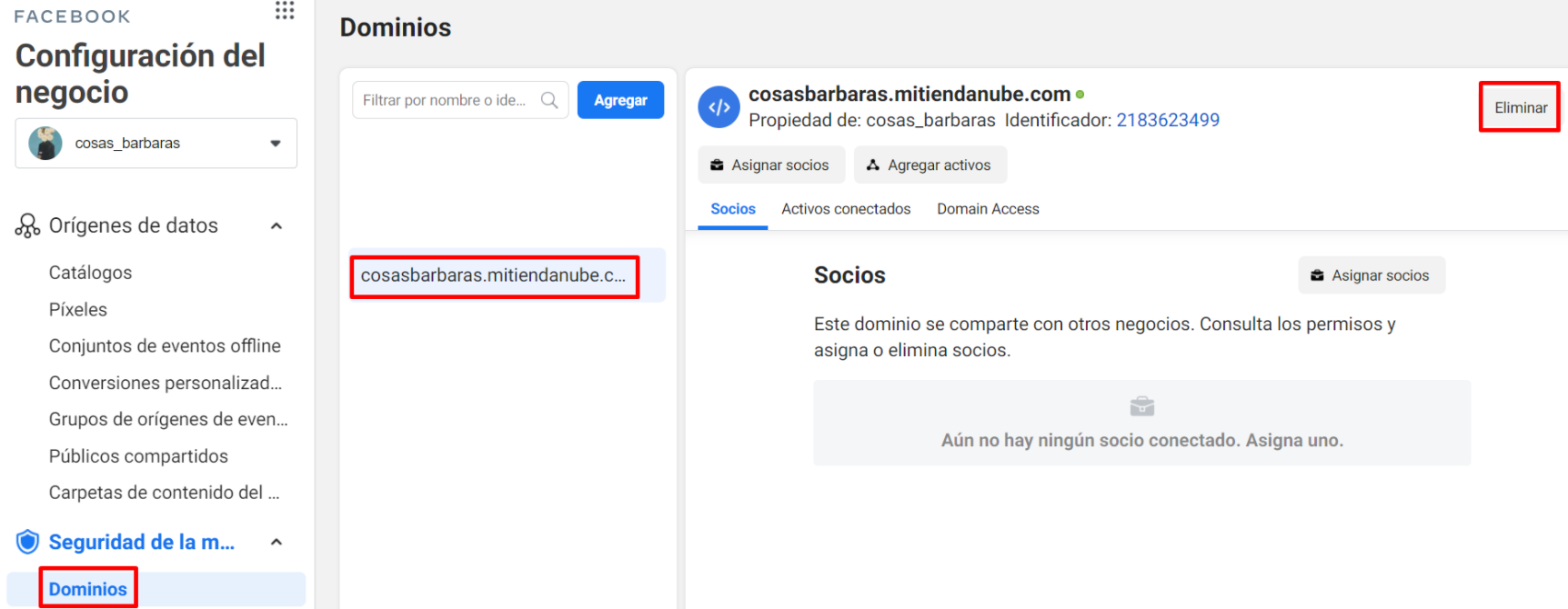This screenshot has height=609, width=1568.
Task: Click the green verified status dot
Action: (1081, 95)
